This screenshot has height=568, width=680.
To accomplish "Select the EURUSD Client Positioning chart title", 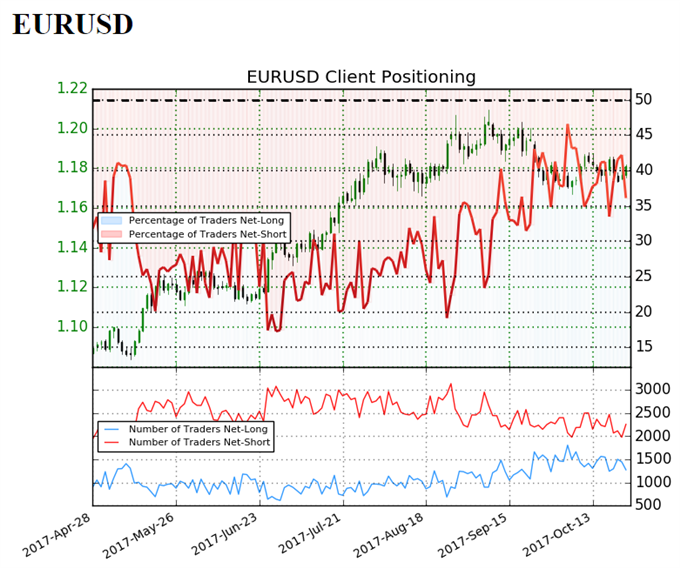I will click(x=361, y=77).
